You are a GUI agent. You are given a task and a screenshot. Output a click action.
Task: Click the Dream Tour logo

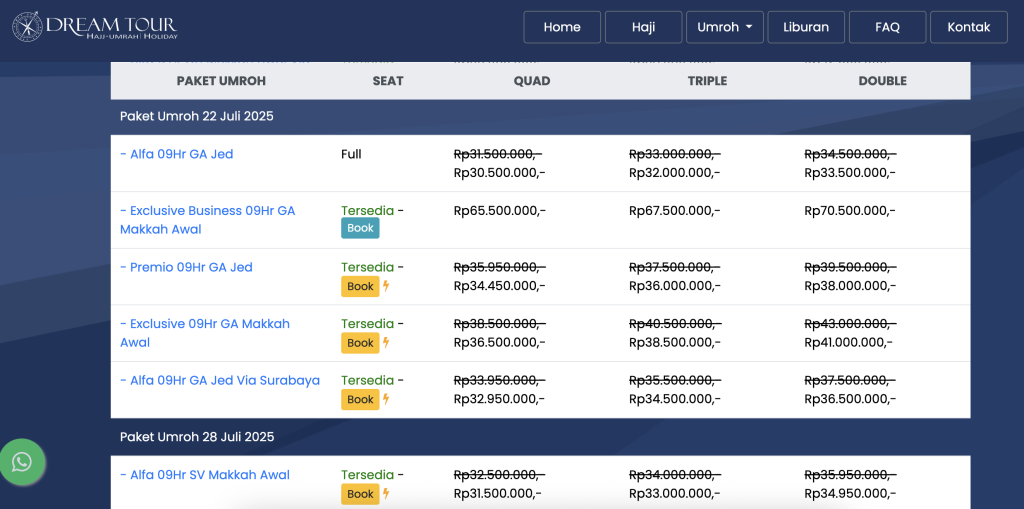[x=95, y=27]
